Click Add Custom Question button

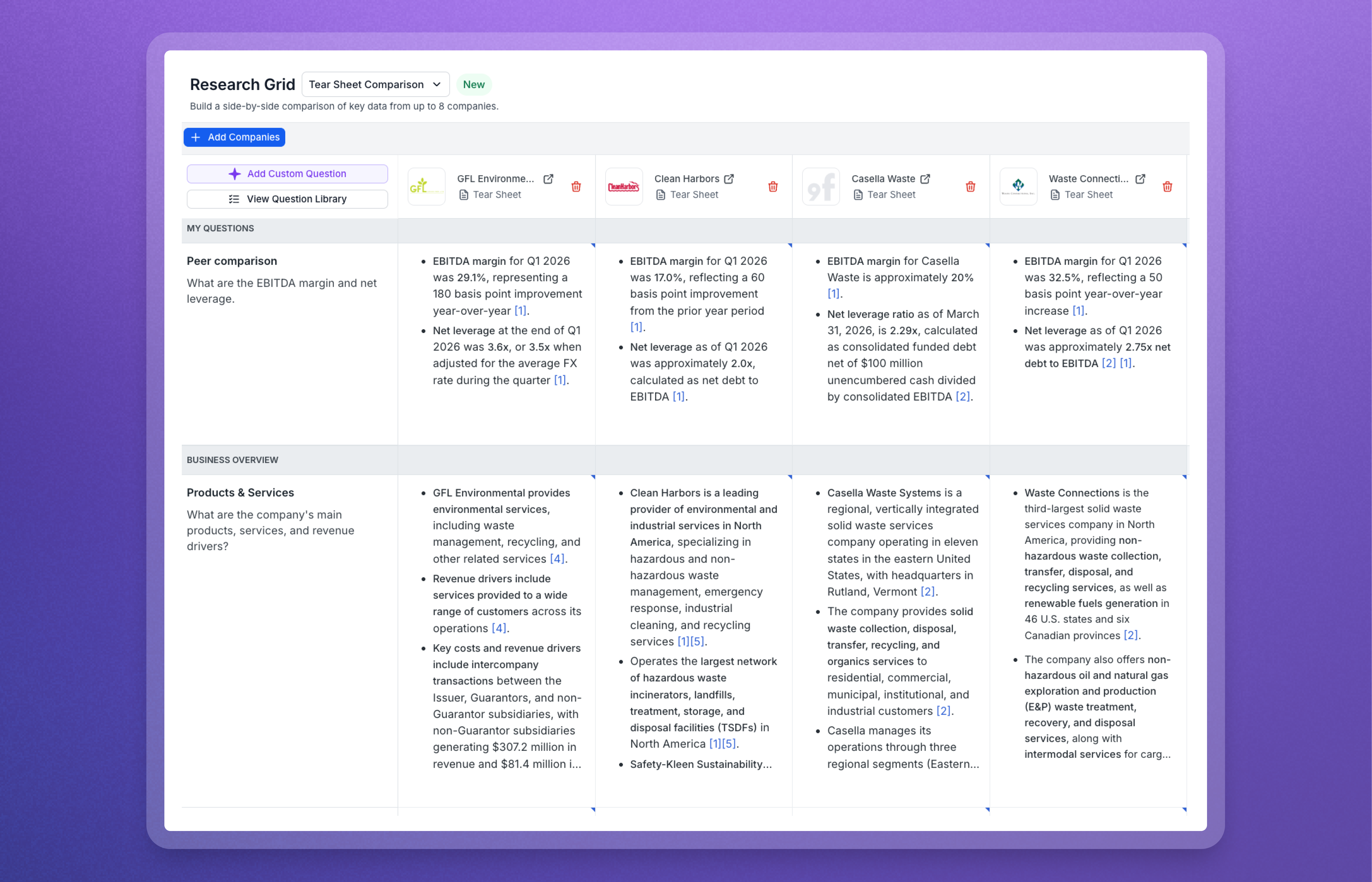287,174
